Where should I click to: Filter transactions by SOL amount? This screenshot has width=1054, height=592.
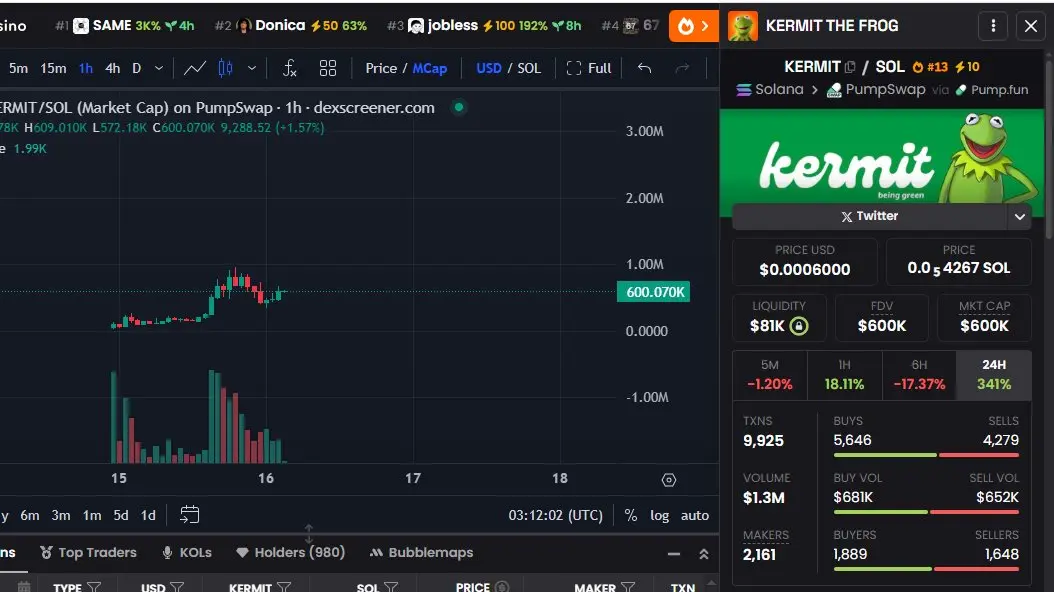(x=391, y=587)
